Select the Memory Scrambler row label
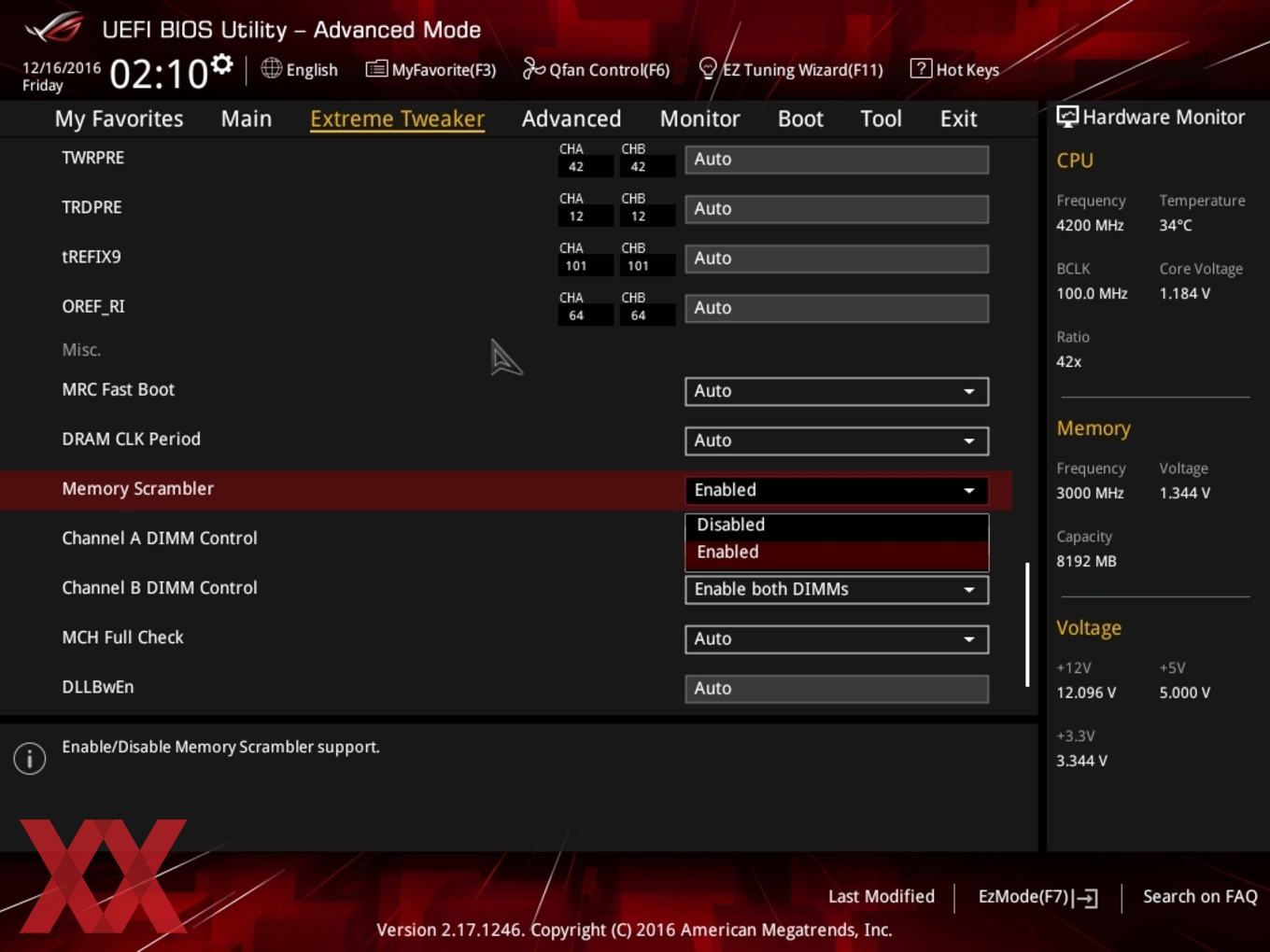Viewport: 1270px width, 952px height. coord(137,489)
